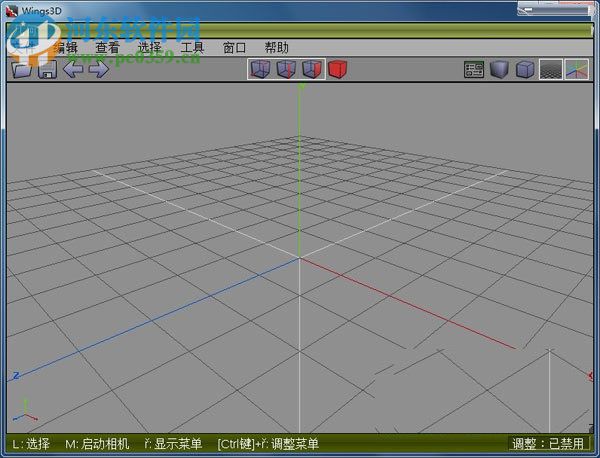Open the 查看 menu
Screen dimensions: 600x458
coord(108,48)
